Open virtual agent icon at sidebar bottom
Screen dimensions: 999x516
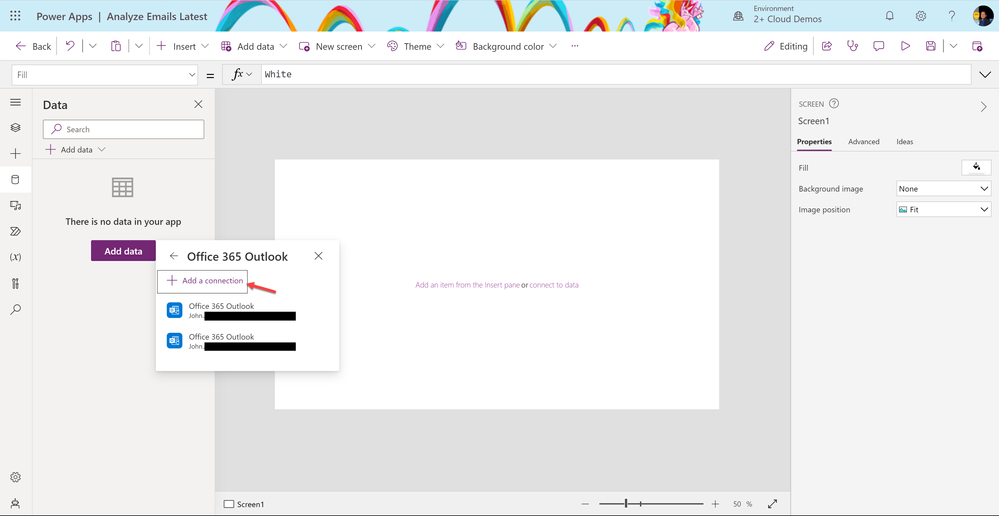click(15, 503)
